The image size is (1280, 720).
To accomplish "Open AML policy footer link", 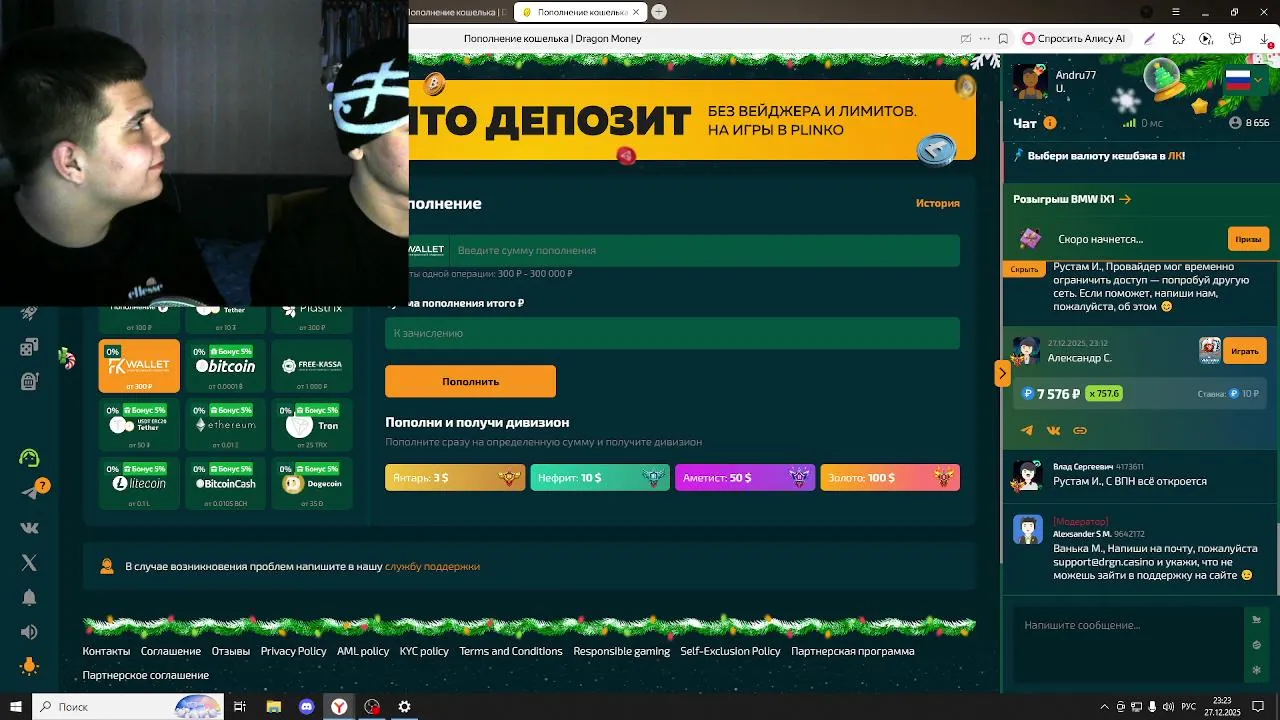I will [x=363, y=651].
